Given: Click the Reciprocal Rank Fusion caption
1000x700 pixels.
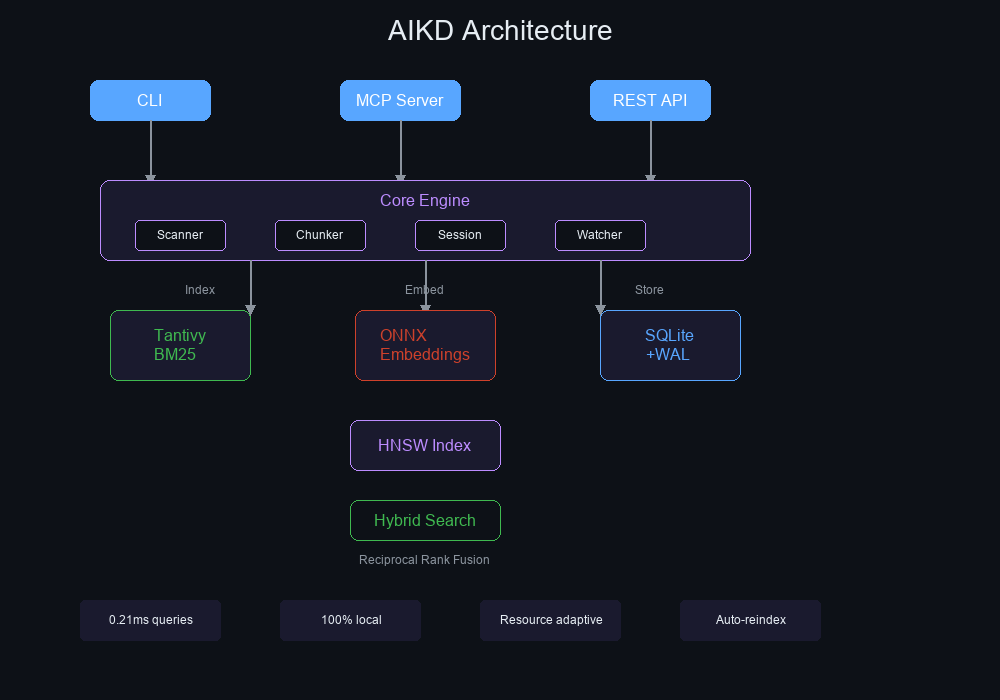Looking at the screenshot, I should click(424, 560).
